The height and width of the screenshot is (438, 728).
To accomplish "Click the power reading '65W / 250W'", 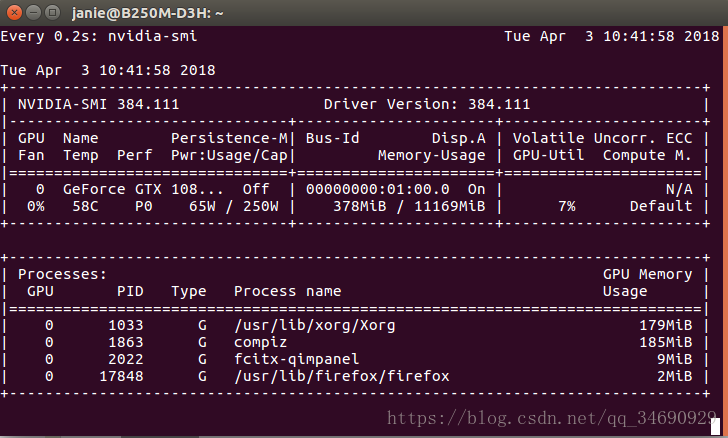I will 234,206.
